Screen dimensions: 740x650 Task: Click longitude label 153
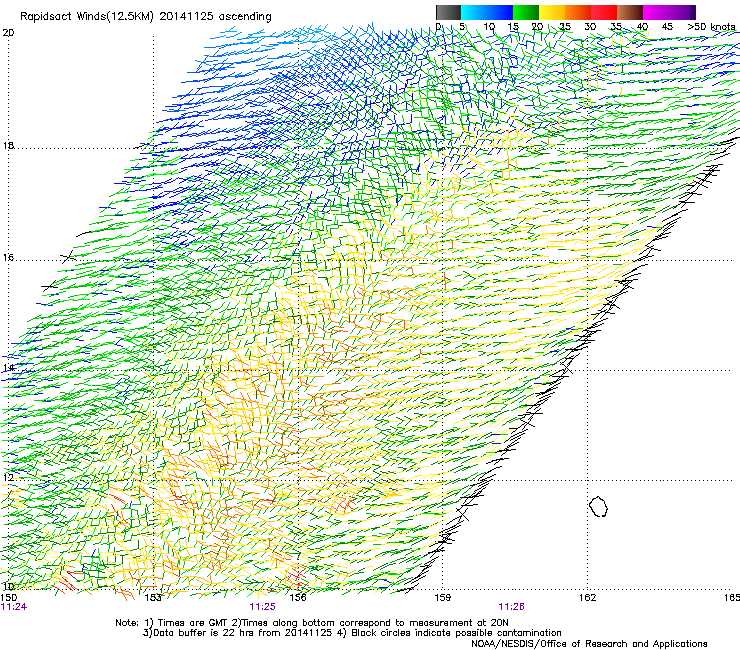coord(153,598)
